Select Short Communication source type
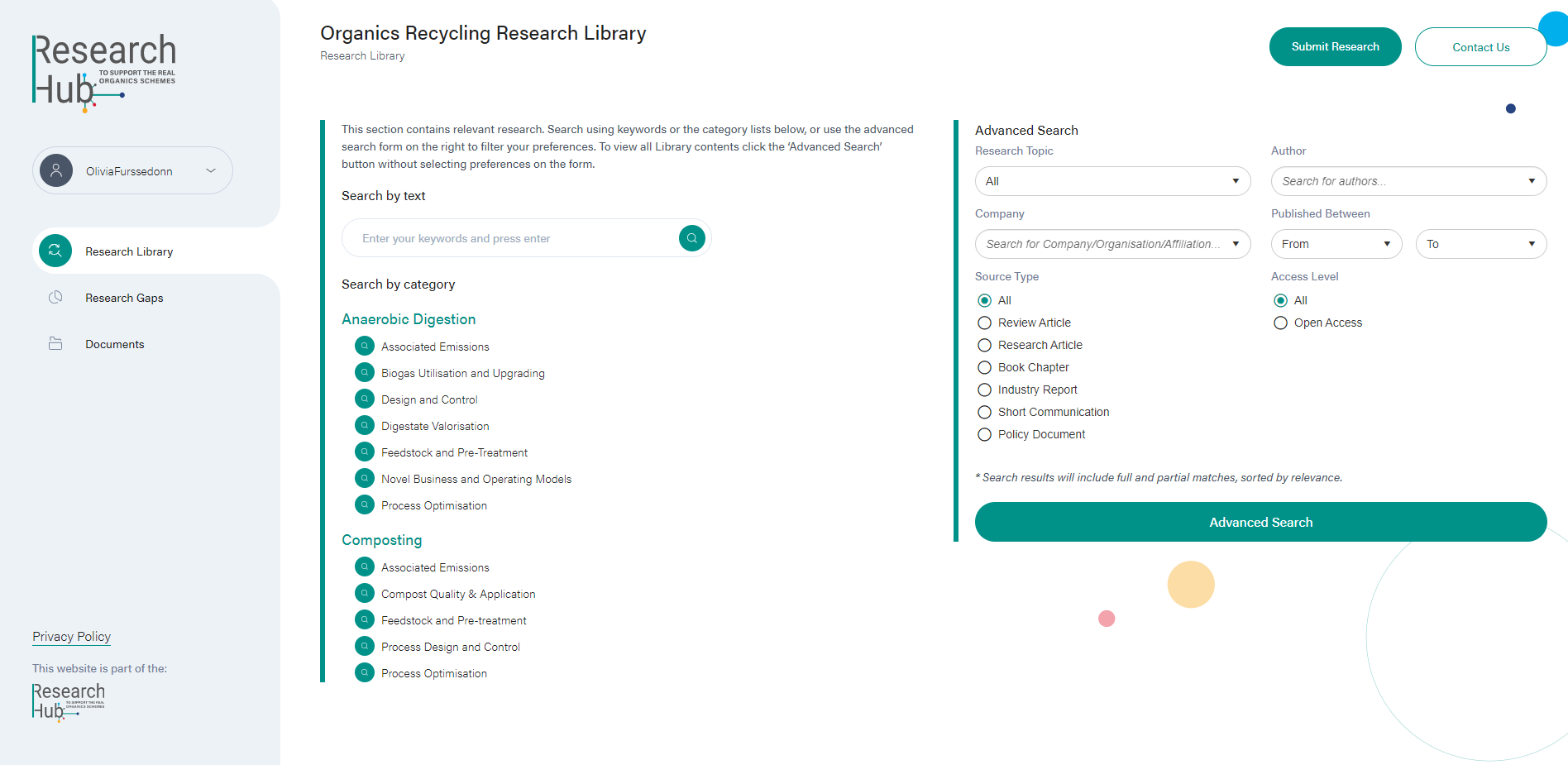Viewport: 1568px width, 765px height. coord(984,412)
